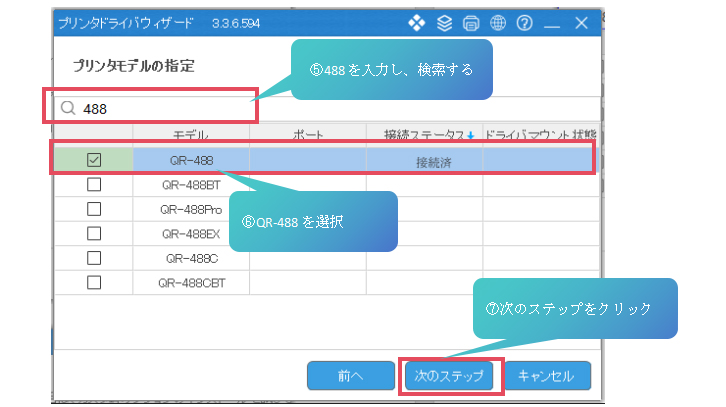Viewport: 726px width, 407px height.
Task: Check the QR-488Pro checkbox
Action: pos(94,209)
